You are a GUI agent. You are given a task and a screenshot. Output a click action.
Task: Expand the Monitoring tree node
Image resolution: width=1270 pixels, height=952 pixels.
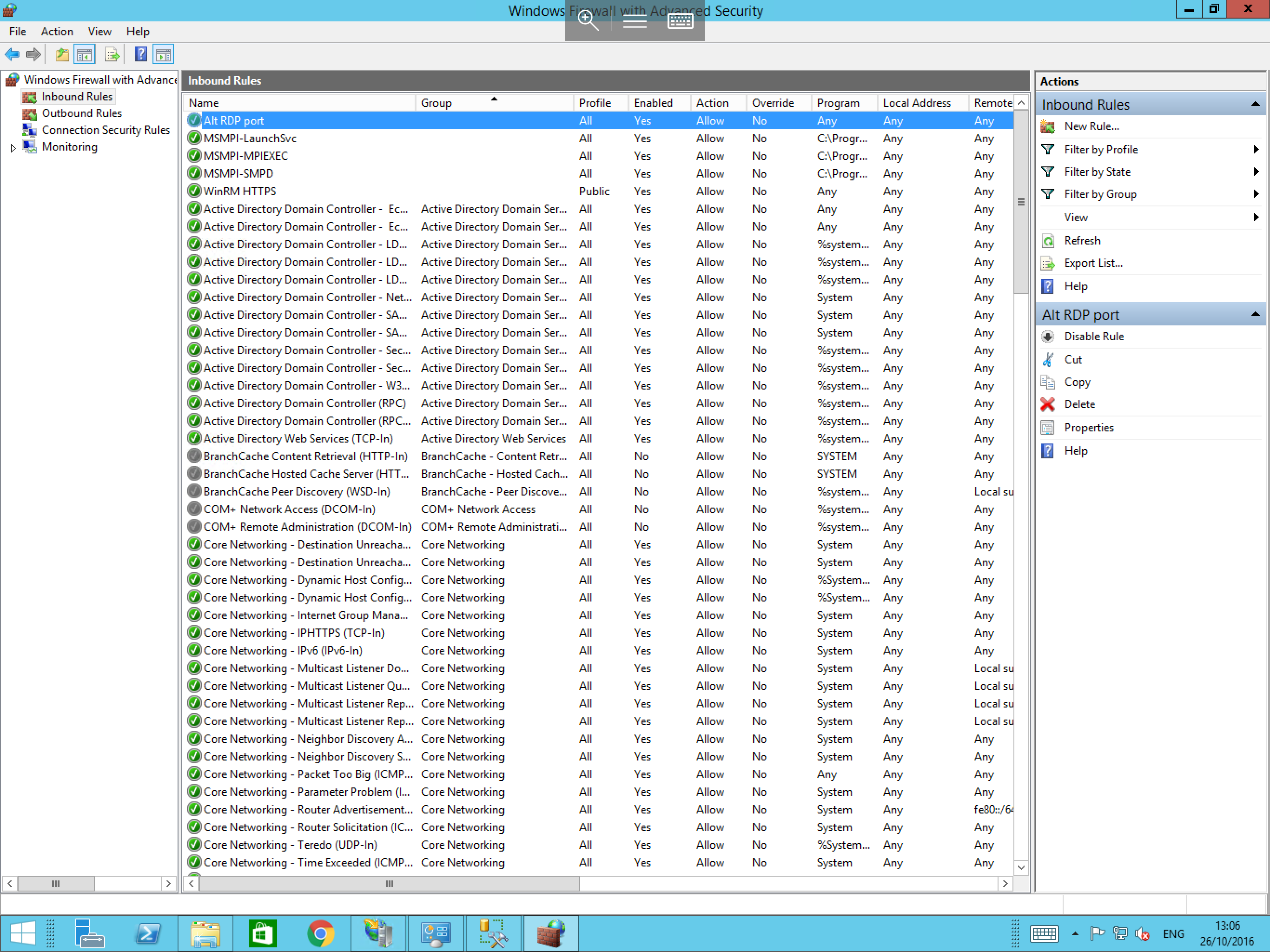pos(13,147)
